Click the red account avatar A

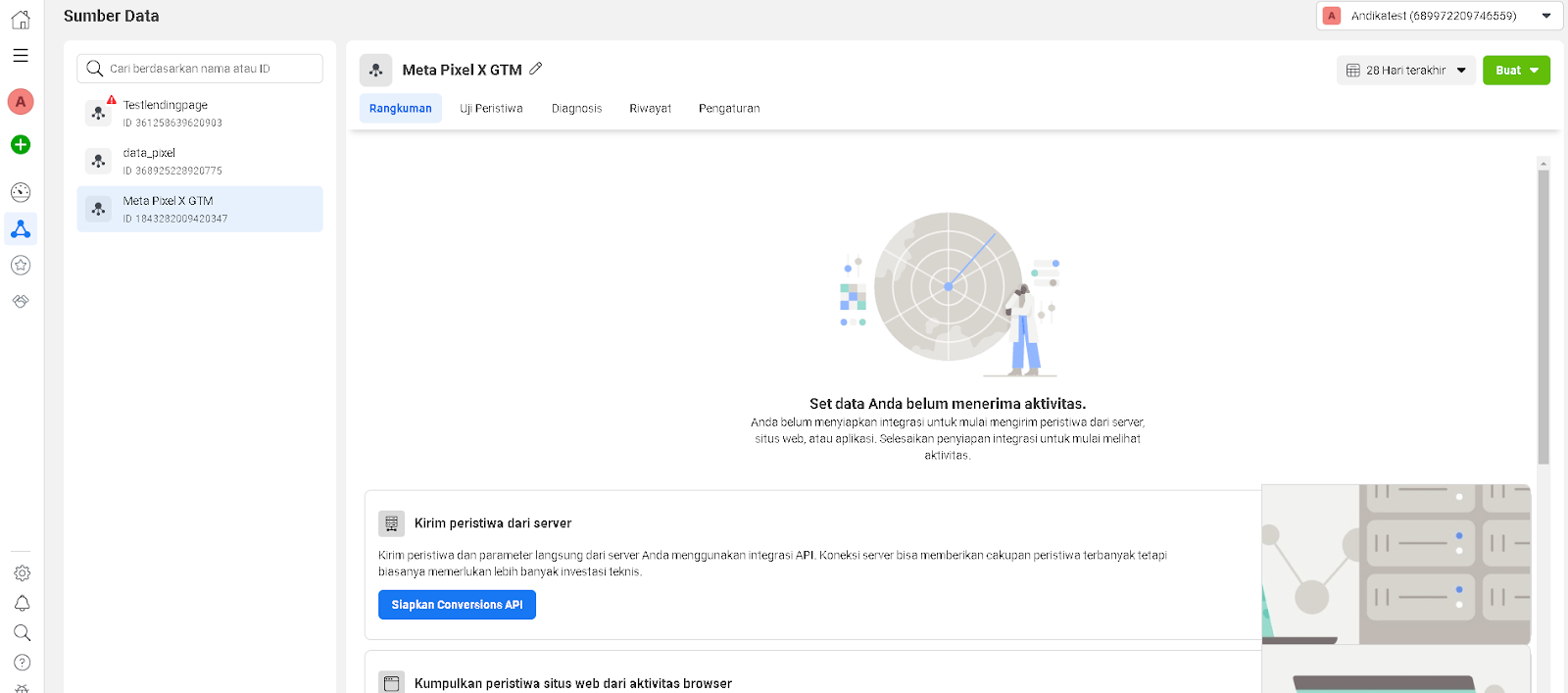point(21,101)
